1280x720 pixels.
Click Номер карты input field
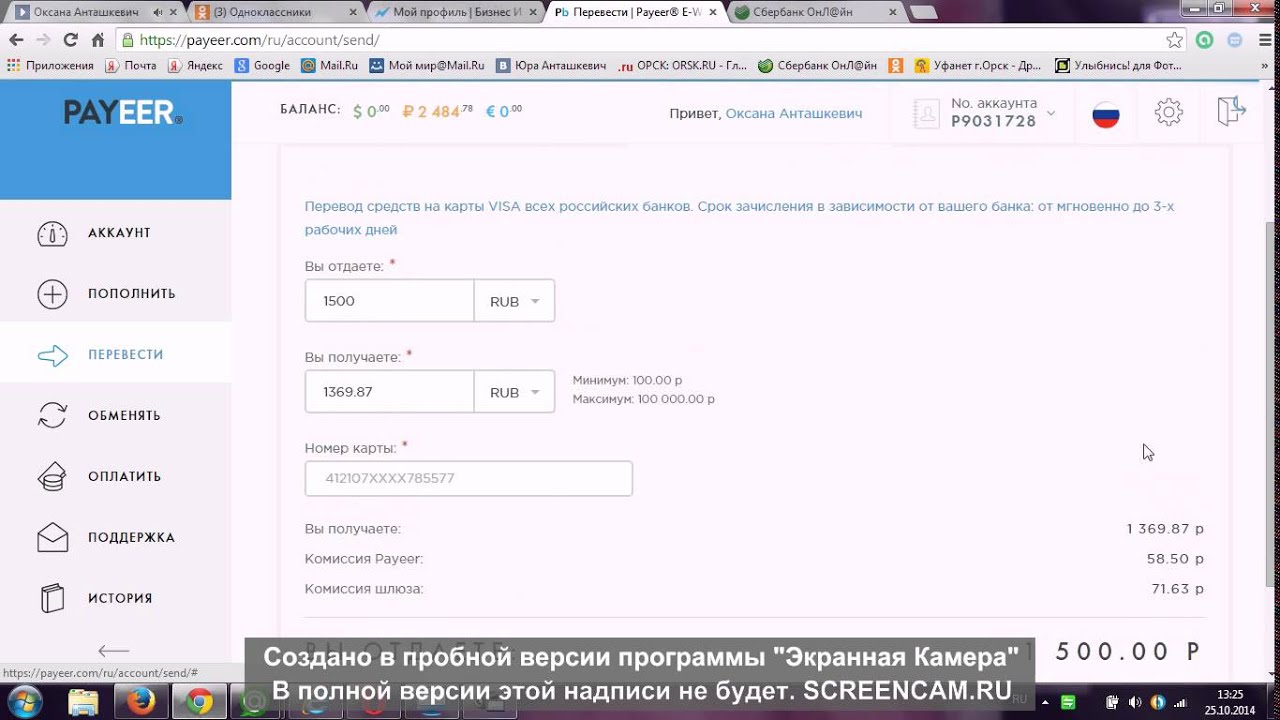468,478
